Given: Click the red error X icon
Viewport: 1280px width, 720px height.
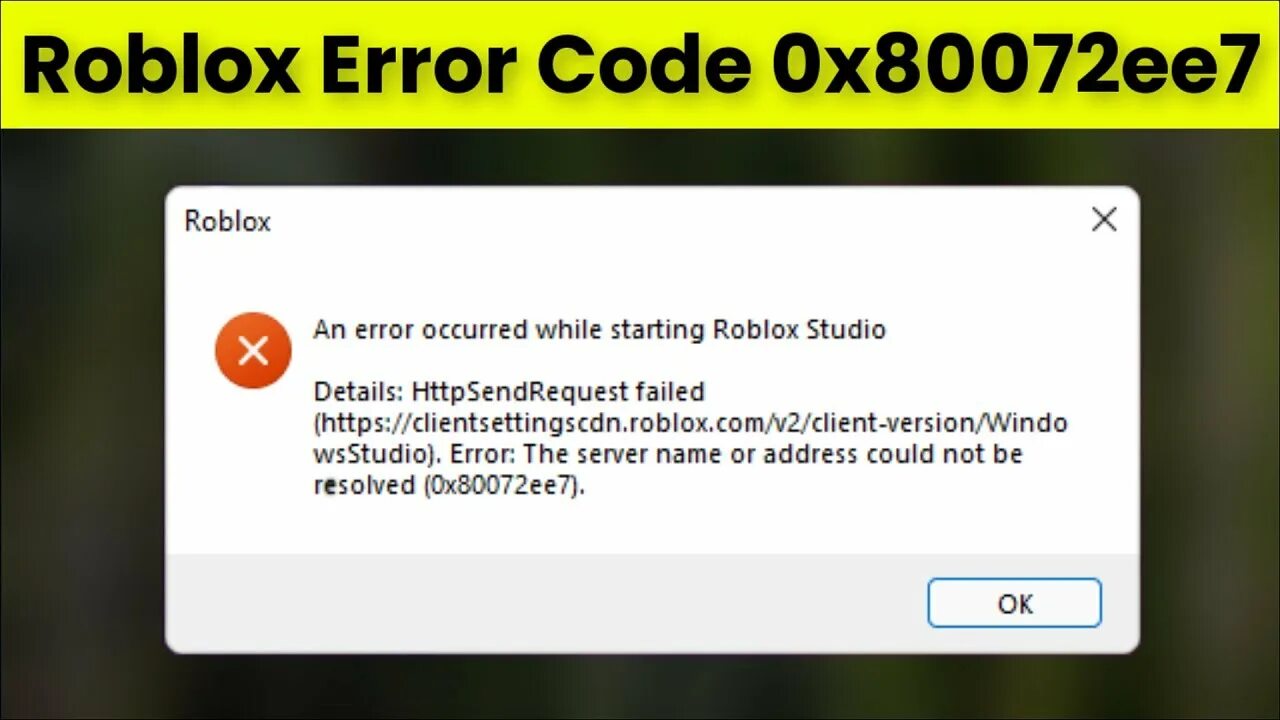Looking at the screenshot, I should point(253,350).
